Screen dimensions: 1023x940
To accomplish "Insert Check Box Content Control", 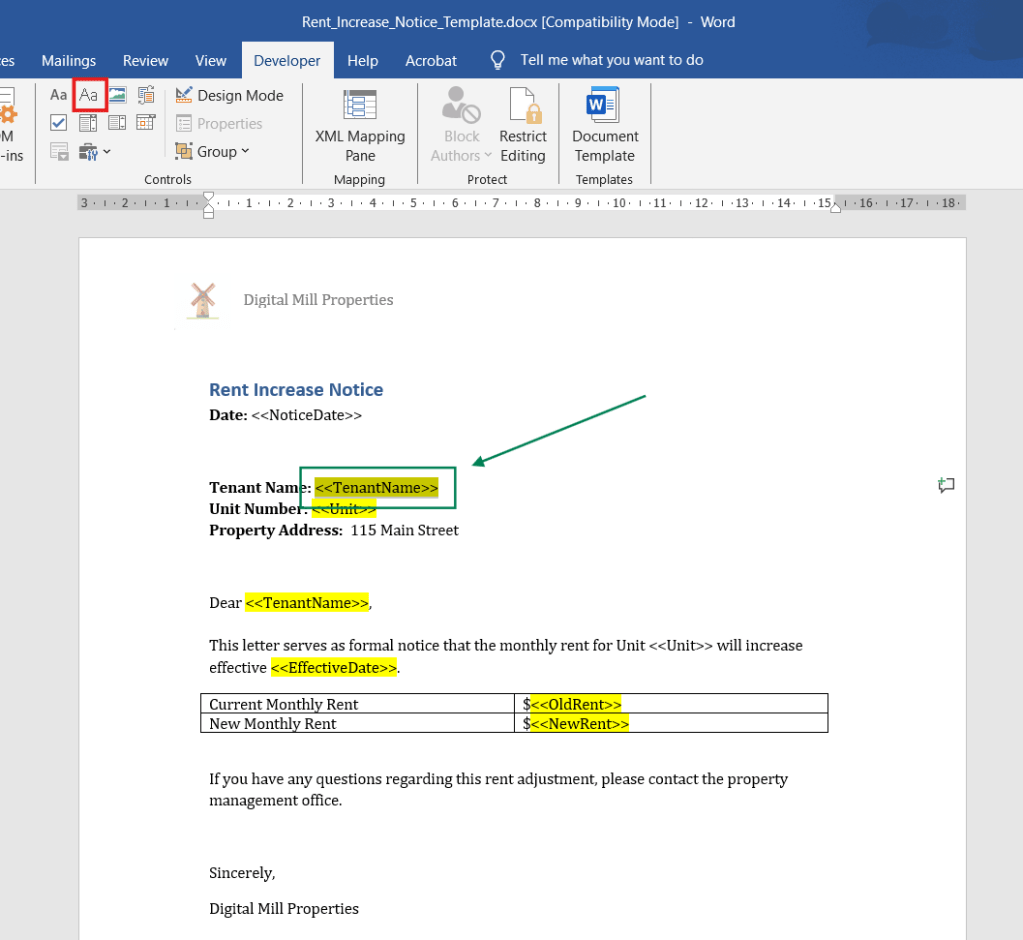I will [x=58, y=123].
